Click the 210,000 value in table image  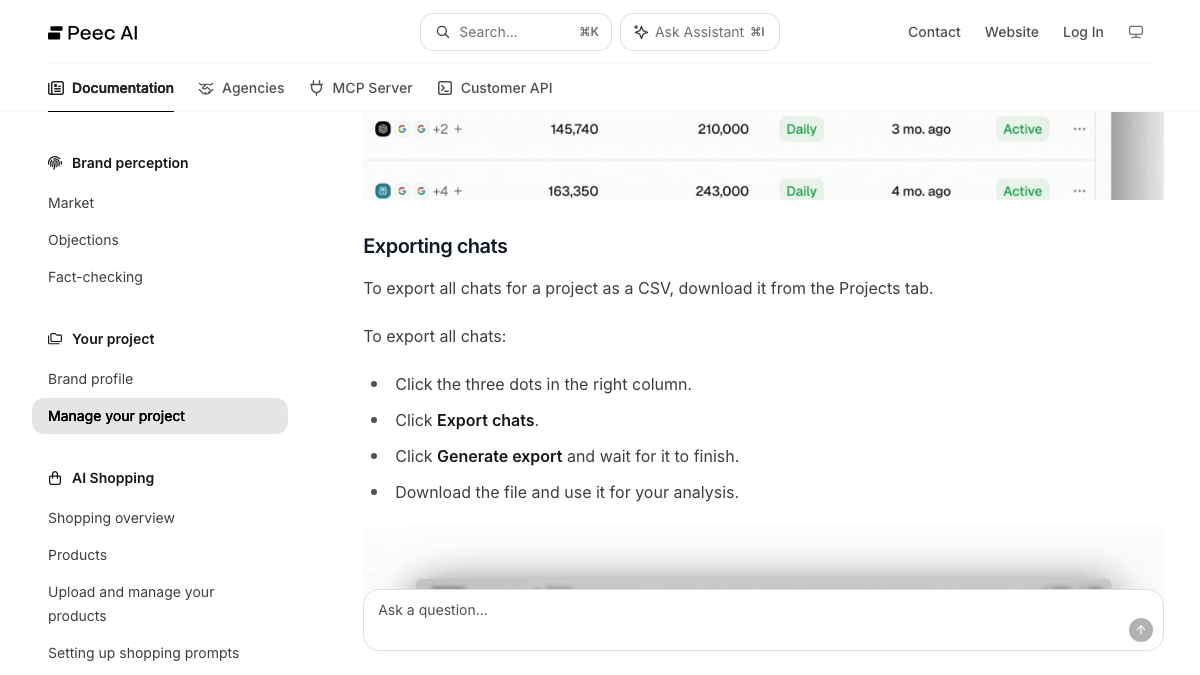[x=723, y=129]
